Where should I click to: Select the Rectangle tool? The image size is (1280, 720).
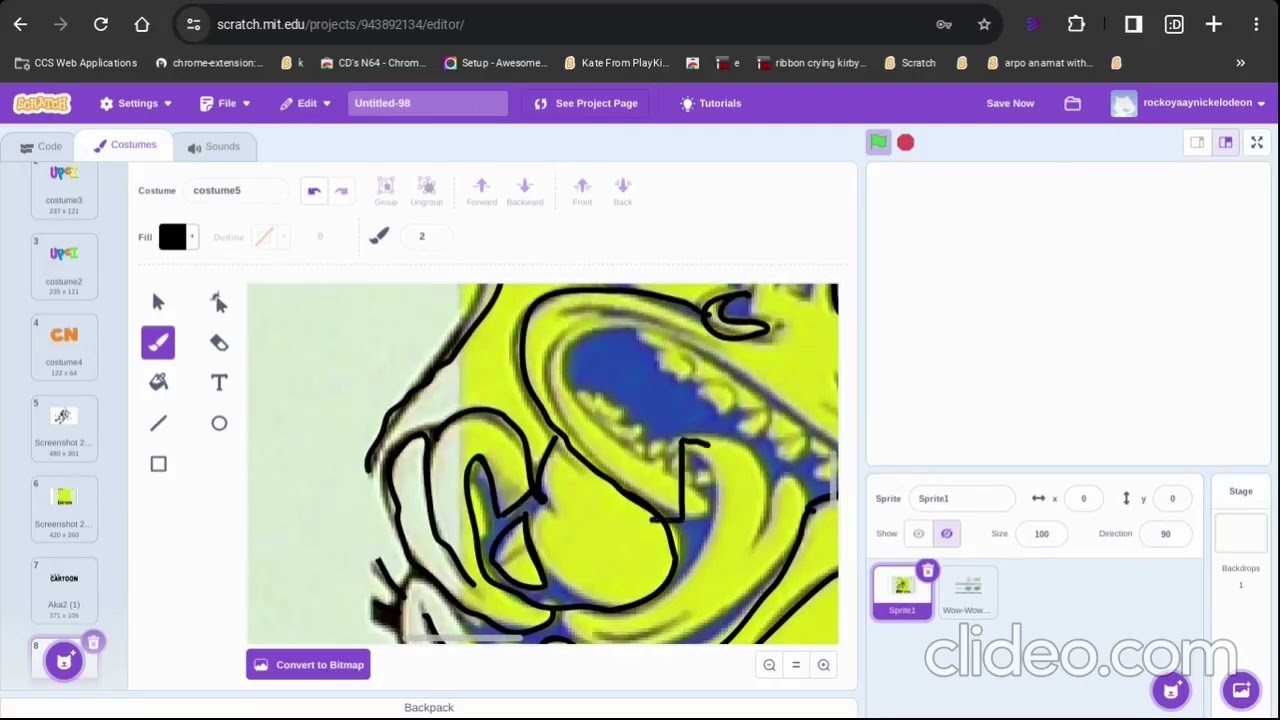158,464
